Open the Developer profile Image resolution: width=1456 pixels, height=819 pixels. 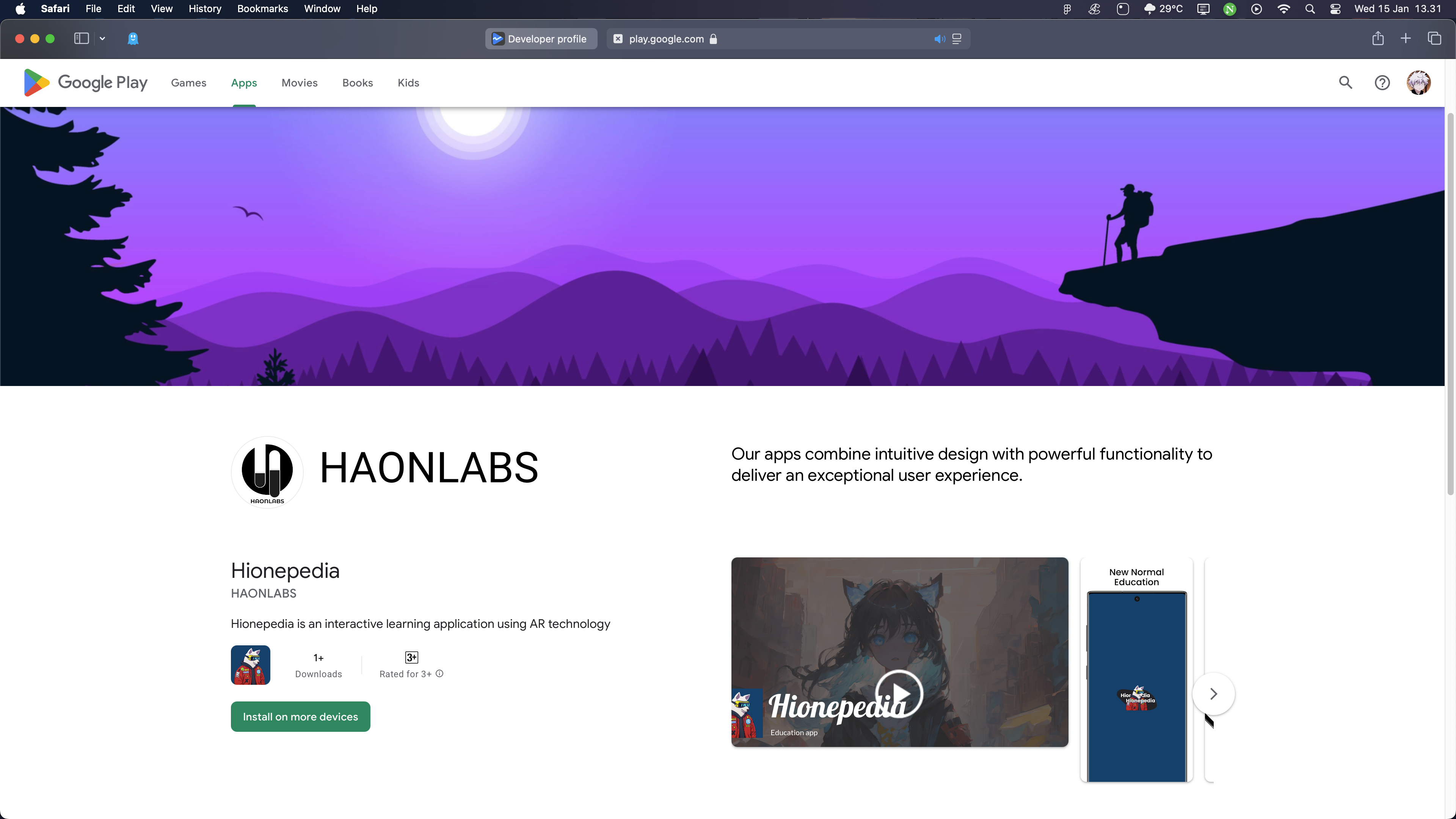pos(540,38)
